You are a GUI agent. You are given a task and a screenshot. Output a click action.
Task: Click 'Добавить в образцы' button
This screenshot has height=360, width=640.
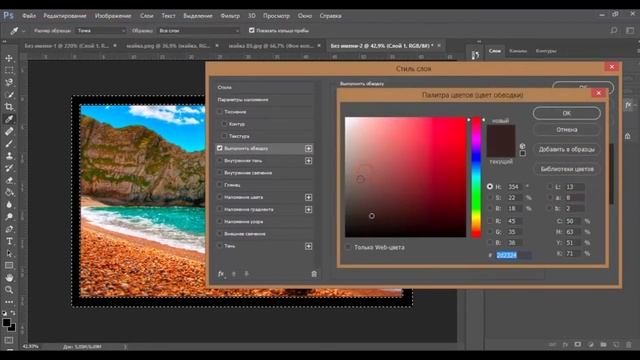(x=567, y=149)
